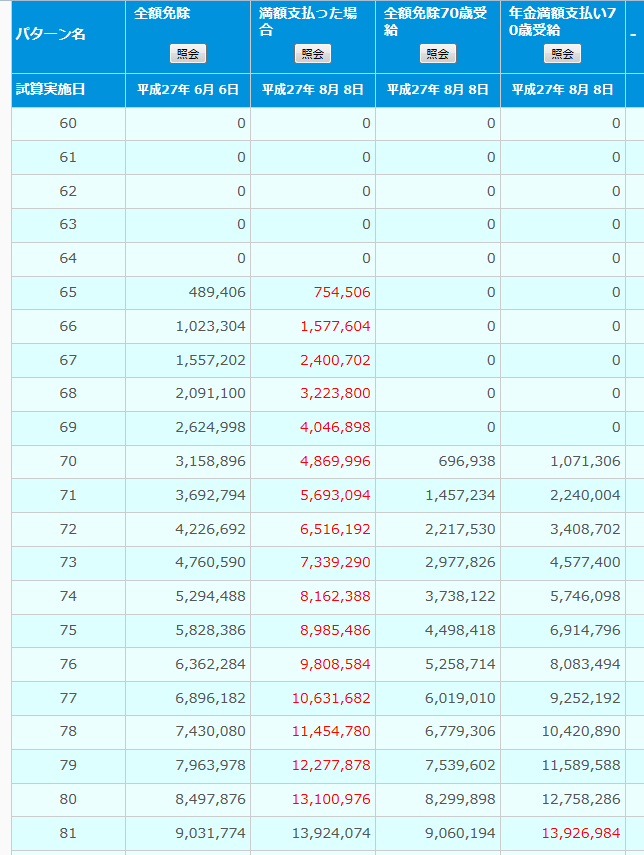Select value 9,031,774
Image resolution: width=644 pixels, height=855 pixels.
tap(210, 833)
